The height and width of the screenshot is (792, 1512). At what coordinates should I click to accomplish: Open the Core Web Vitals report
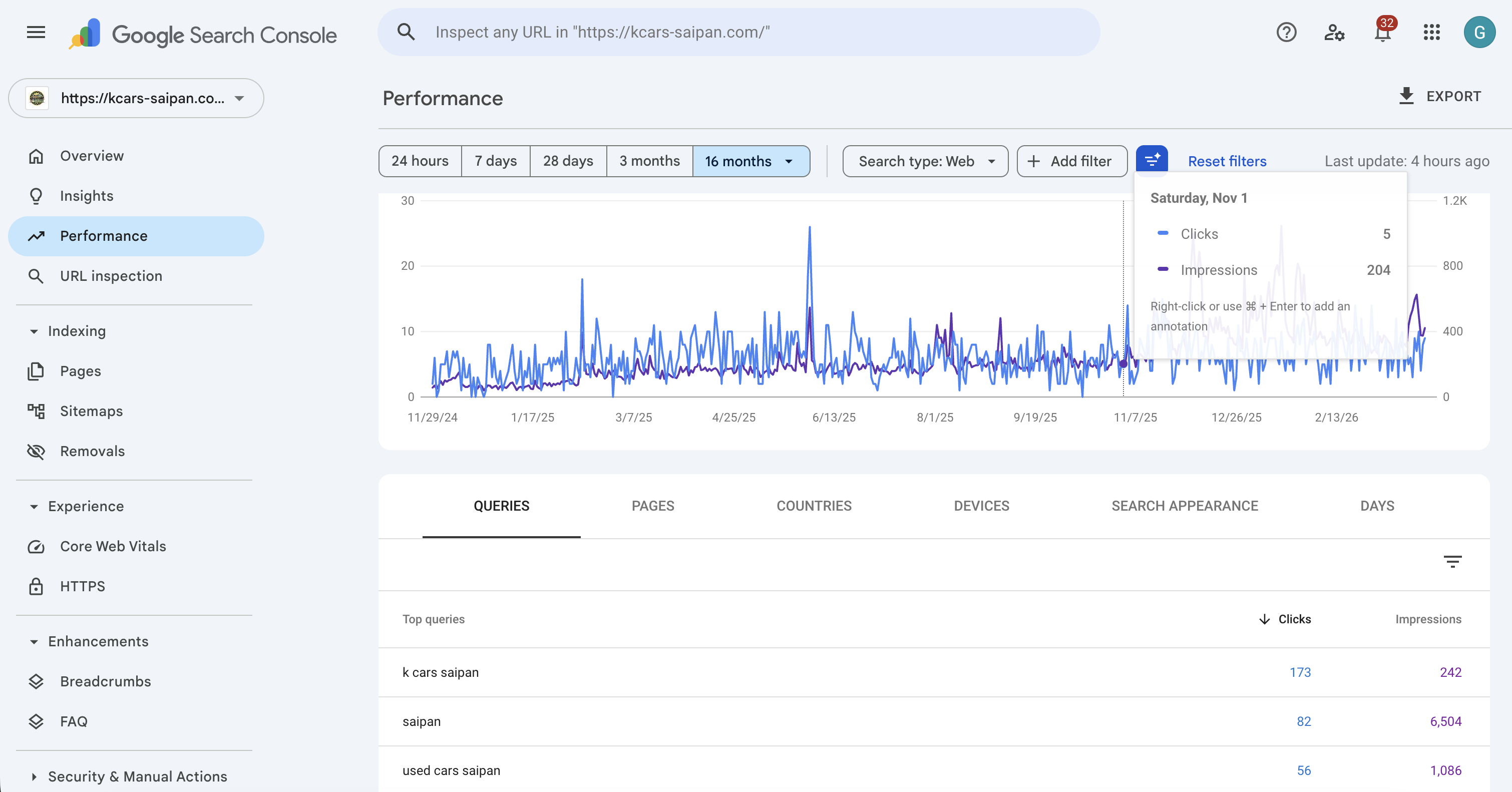[x=113, y=546]
